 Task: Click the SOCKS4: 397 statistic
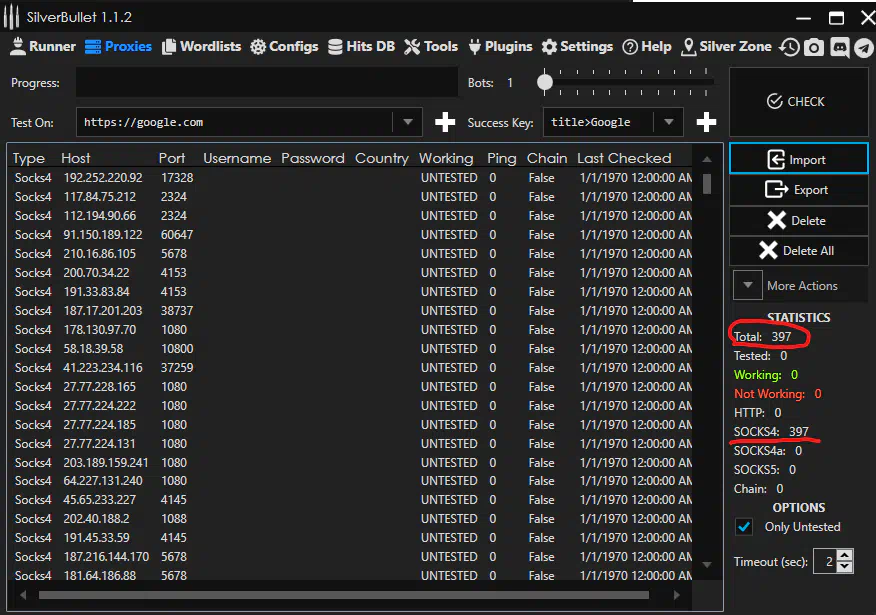point(771,431)
